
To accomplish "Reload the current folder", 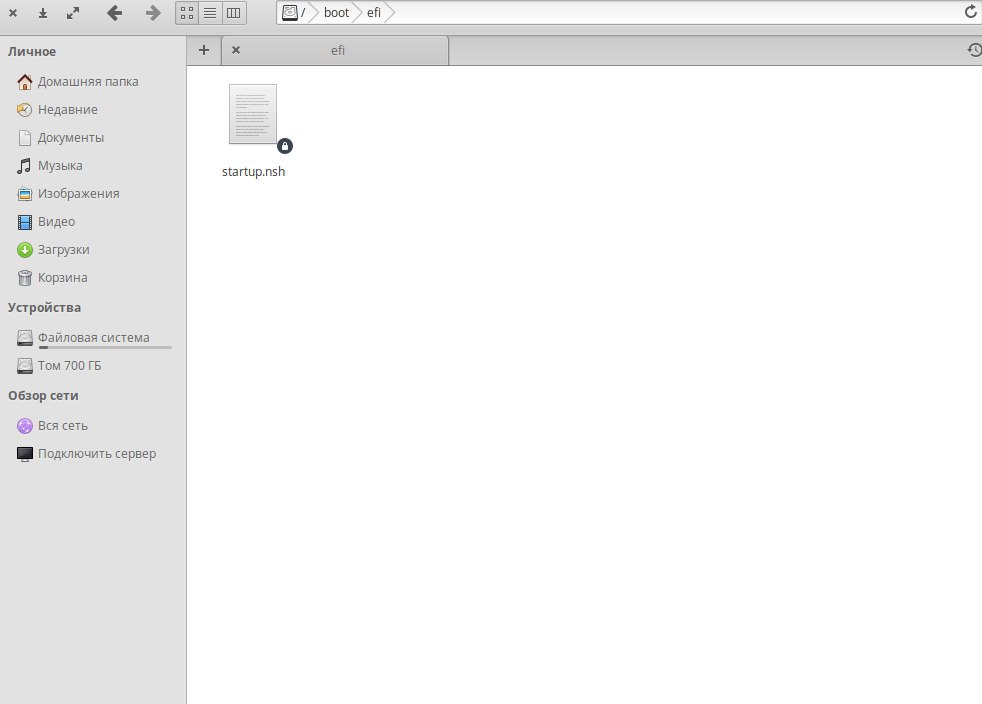I will (x=970, y=13).
